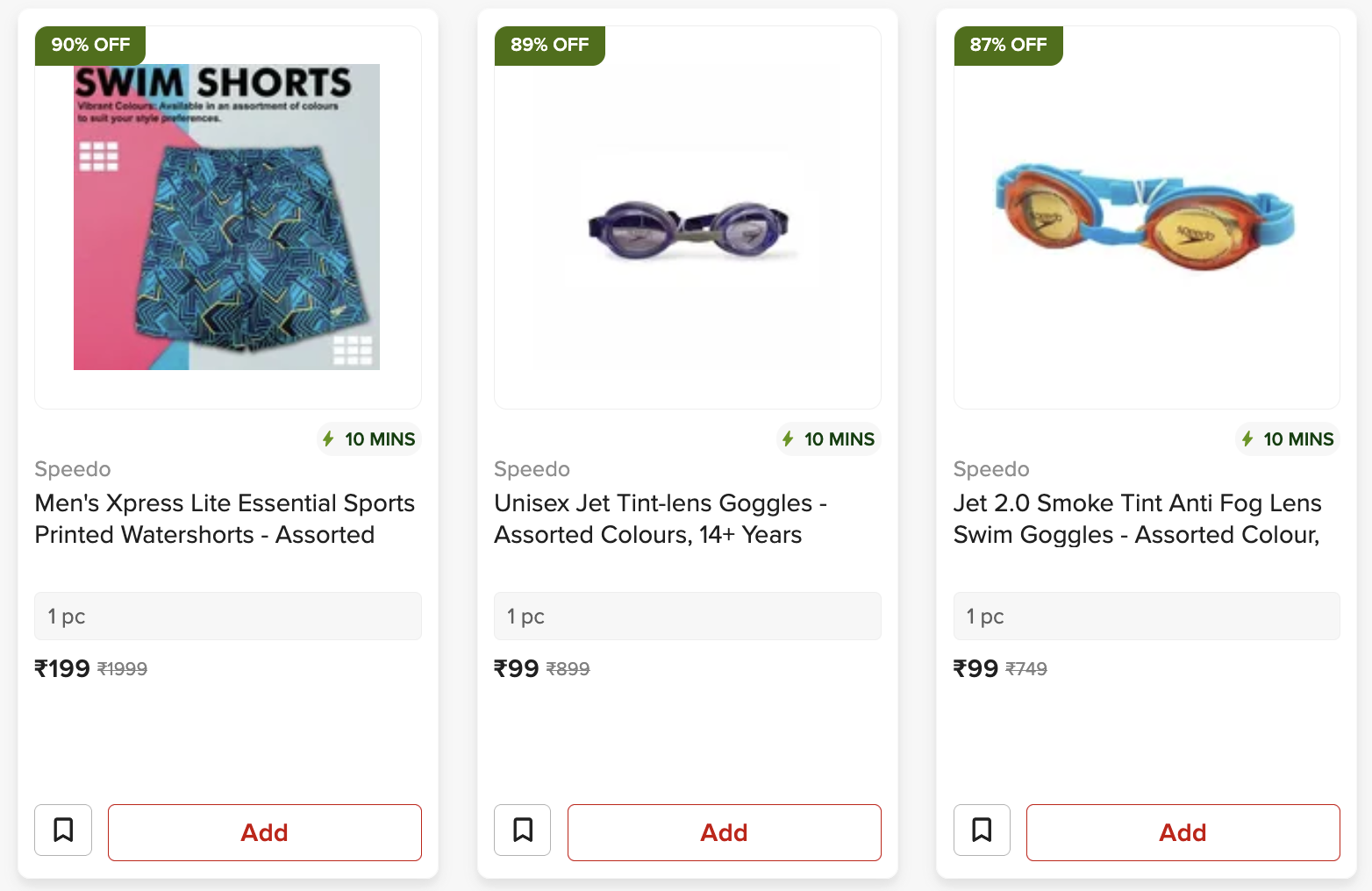
Task: Open the swim shorts 1 pc quantity selector
Action: pos(228,617)
